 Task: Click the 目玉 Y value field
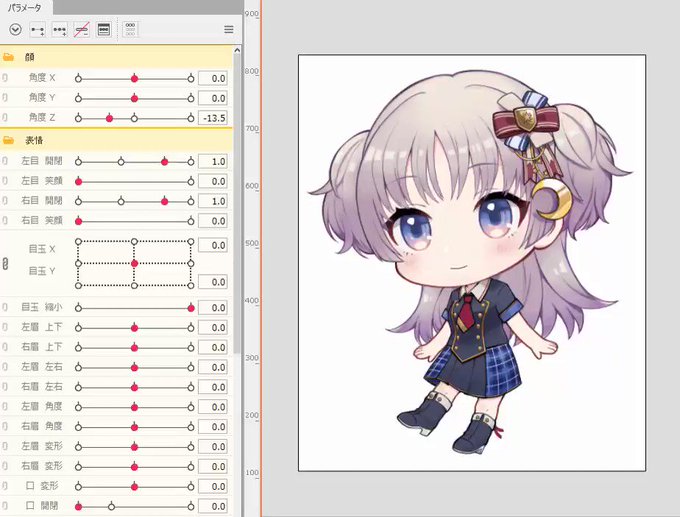(x=212, y=282)
